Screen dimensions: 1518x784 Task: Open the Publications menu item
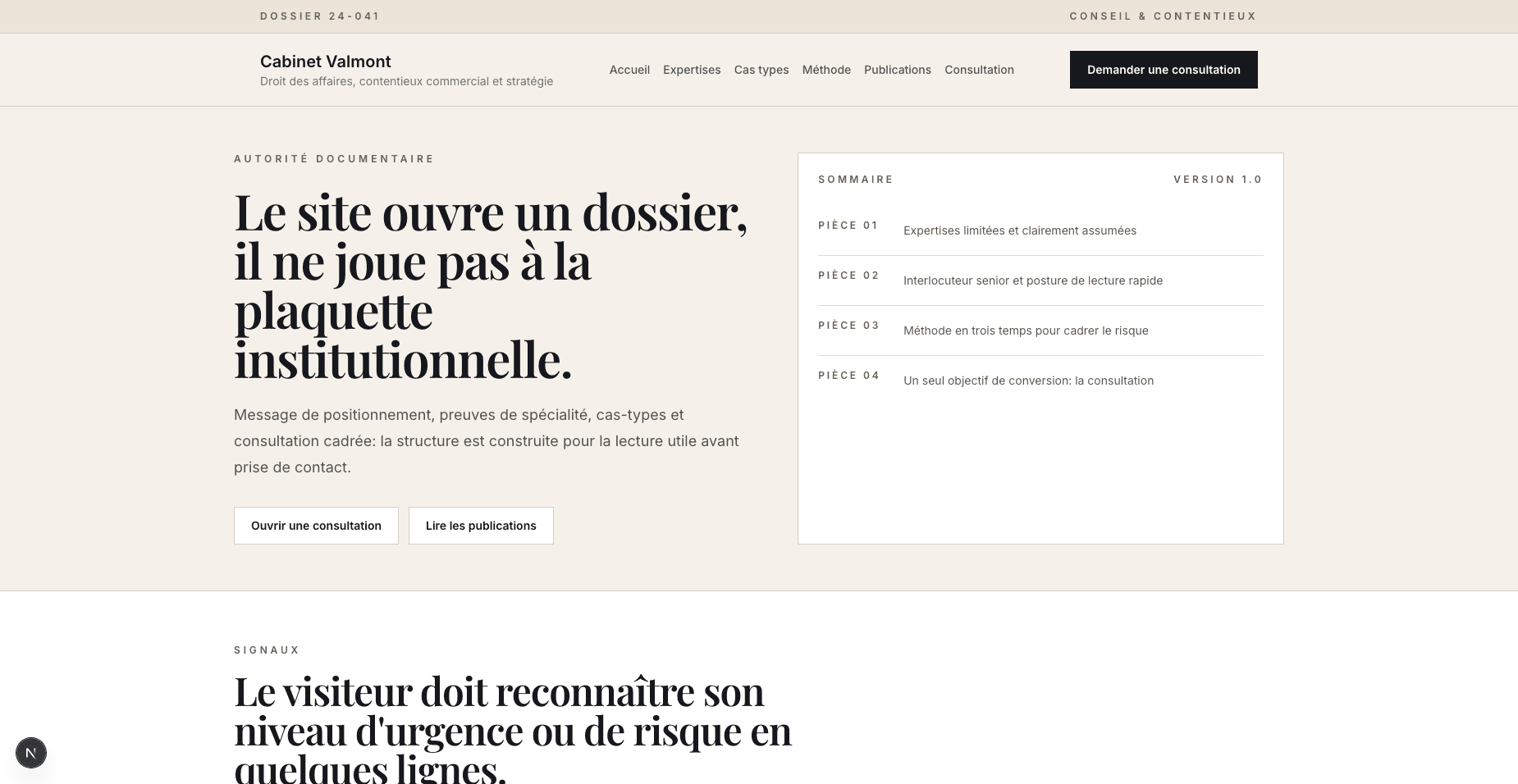coord(897,70)
